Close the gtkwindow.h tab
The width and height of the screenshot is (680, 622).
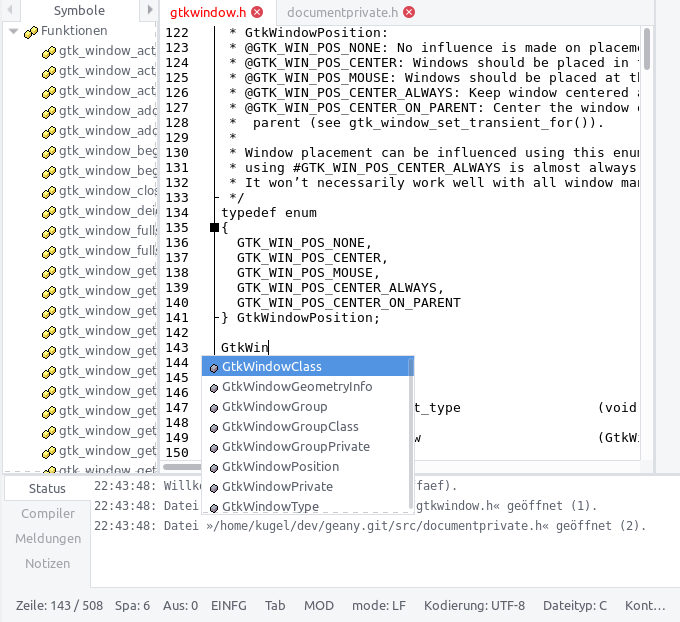click(257, 12)
